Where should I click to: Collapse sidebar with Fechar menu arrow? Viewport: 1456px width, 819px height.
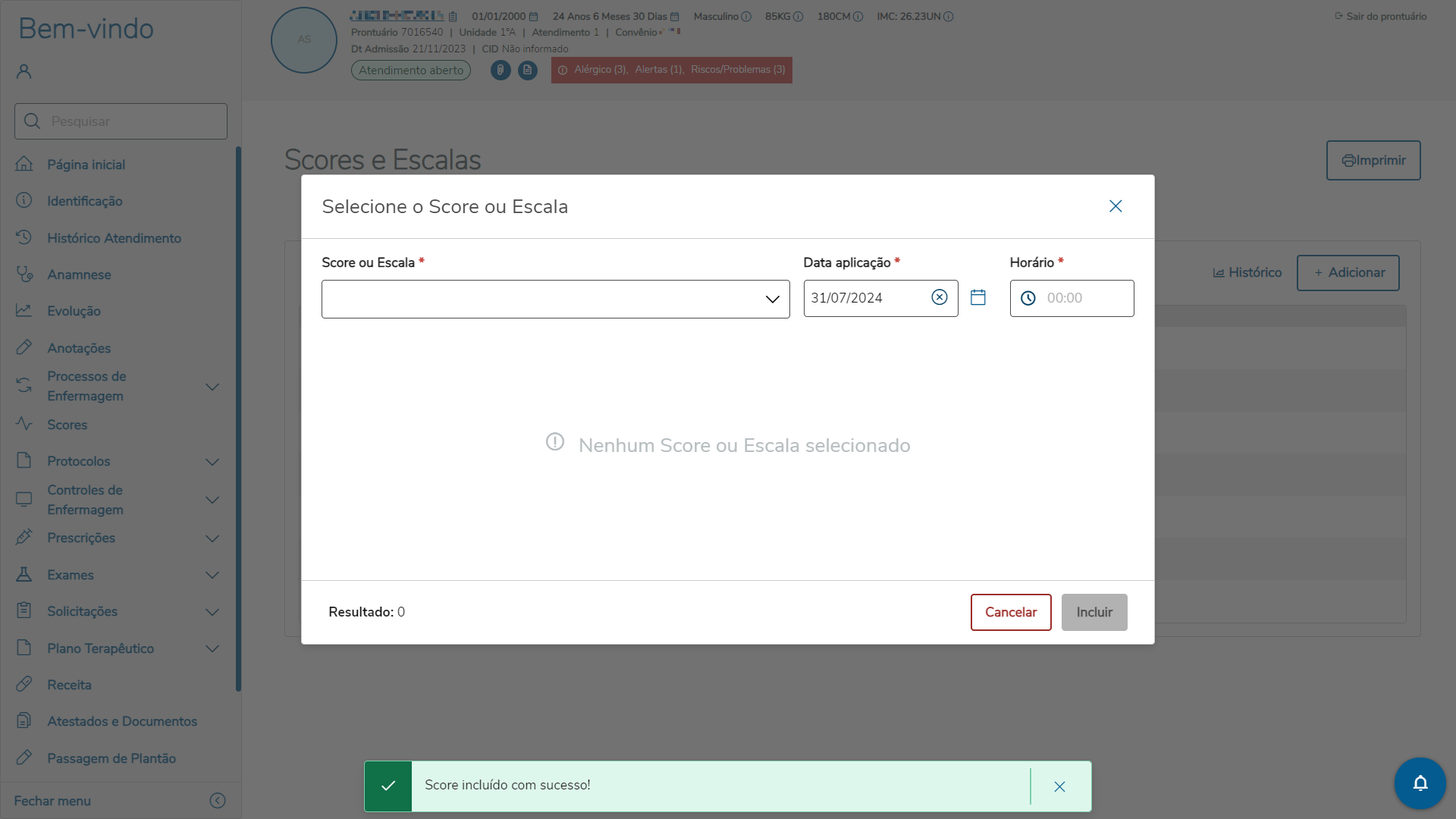[218, 801]
